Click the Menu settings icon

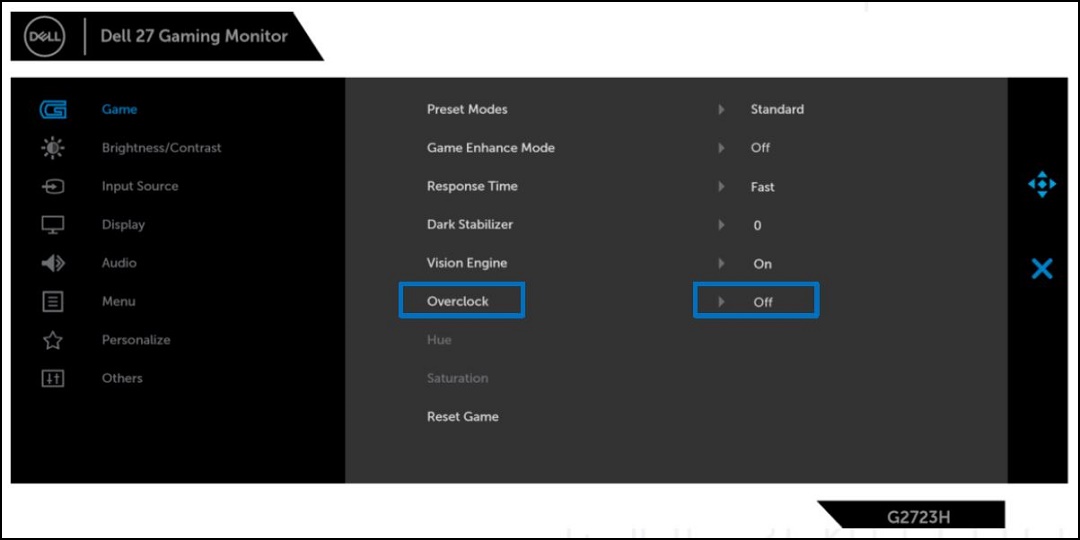(53, 301)
